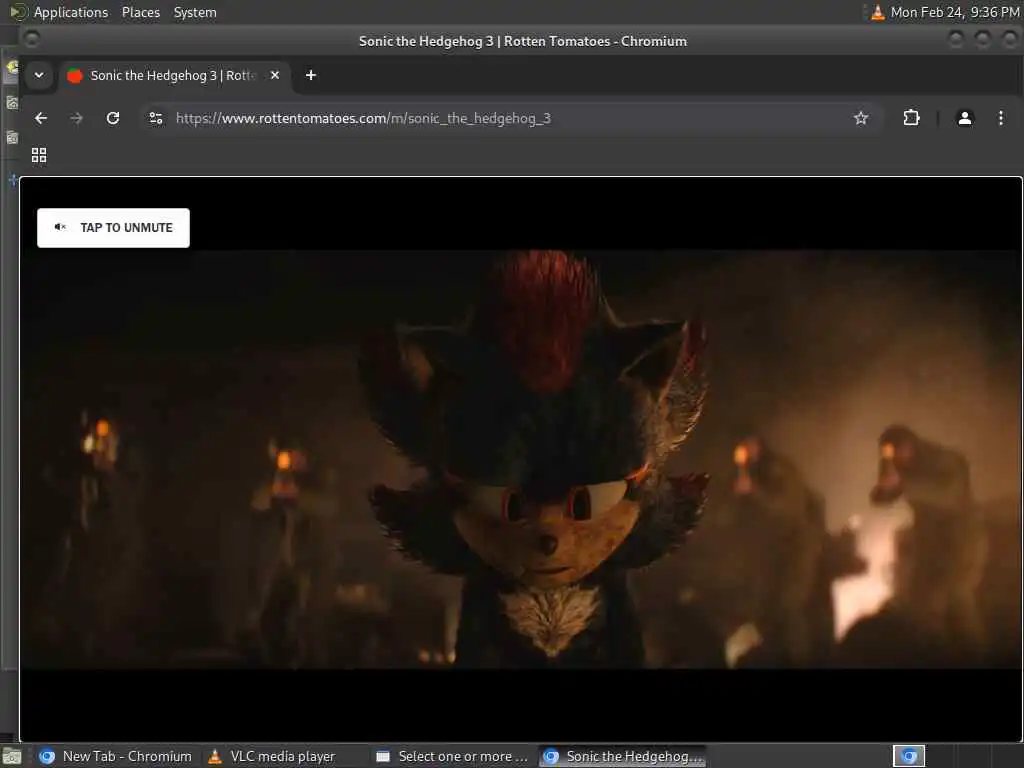Expand the tab search dropdown
The width and height of the screenshot is (1024, 768).
(x=39, y=75)
